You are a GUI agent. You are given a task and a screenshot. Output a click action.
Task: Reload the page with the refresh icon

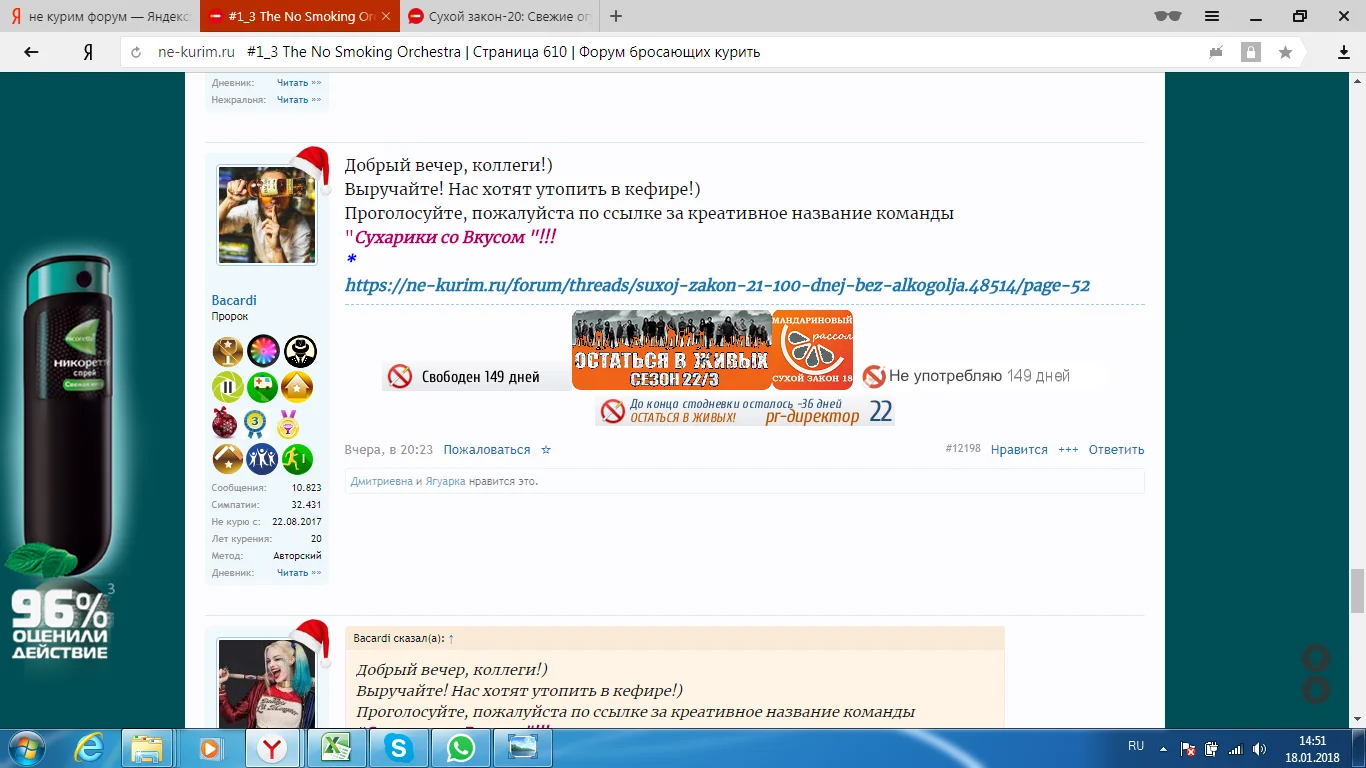pos(136,52)
